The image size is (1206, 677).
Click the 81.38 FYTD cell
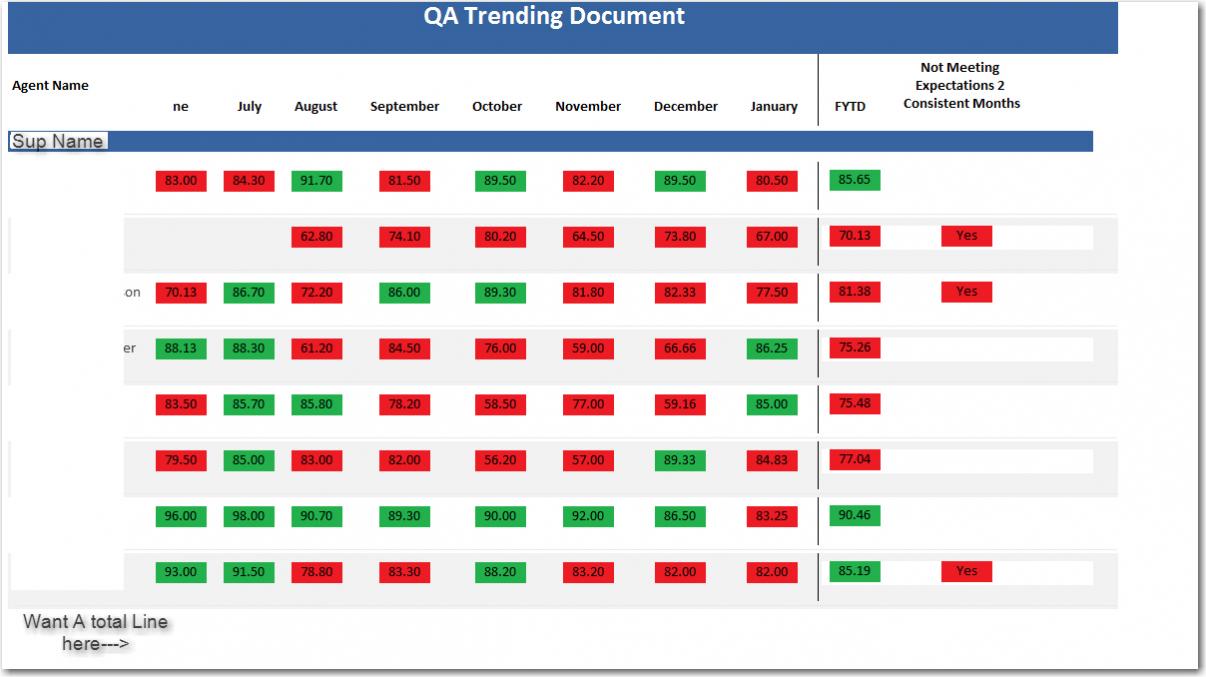[x=855, y=292]
